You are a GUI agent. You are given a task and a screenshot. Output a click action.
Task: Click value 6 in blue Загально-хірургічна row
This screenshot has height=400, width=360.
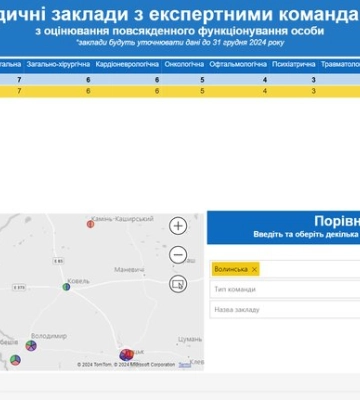[88, 80]
